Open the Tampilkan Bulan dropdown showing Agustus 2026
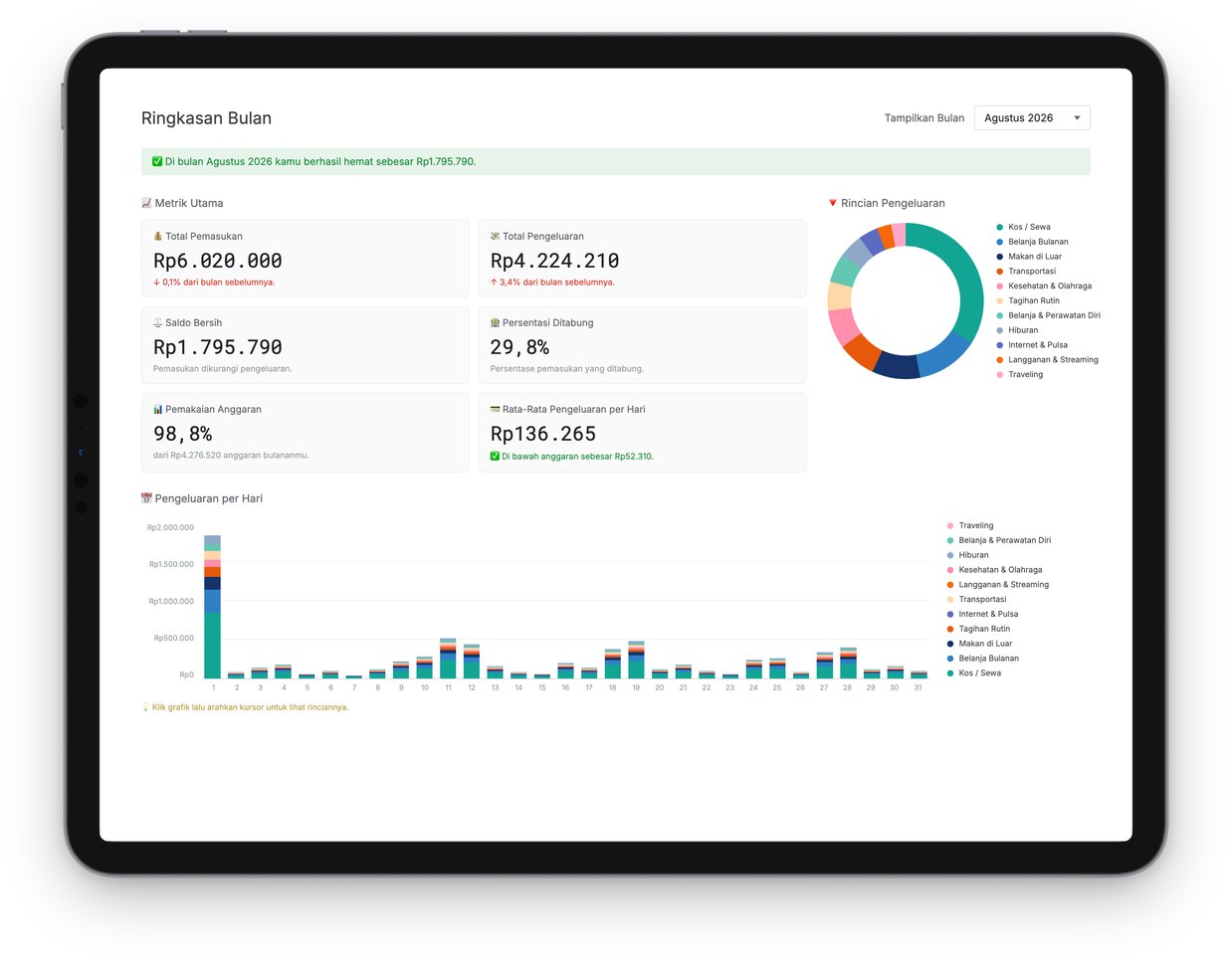 point(1032,118)
